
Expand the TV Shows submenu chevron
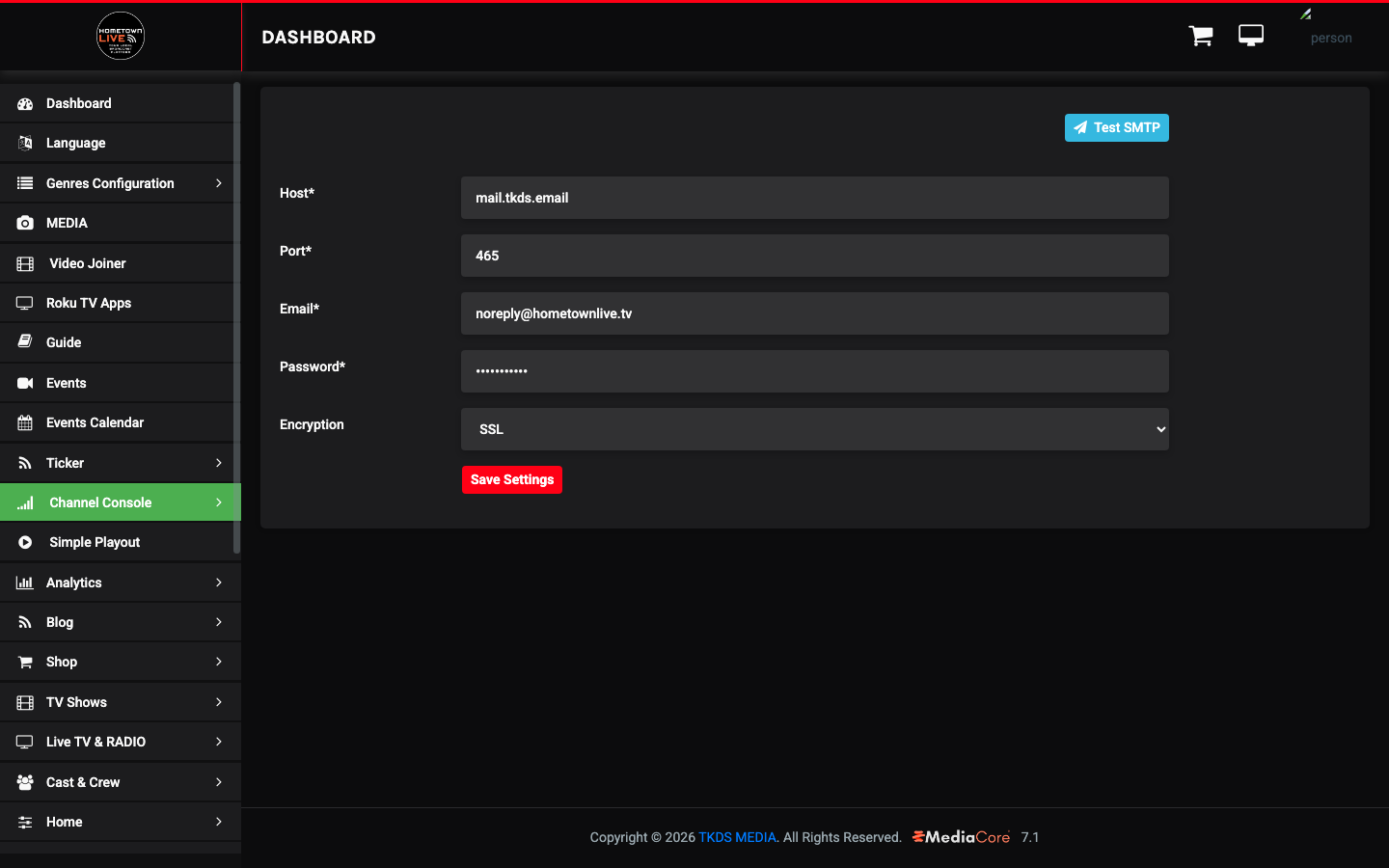219,702
